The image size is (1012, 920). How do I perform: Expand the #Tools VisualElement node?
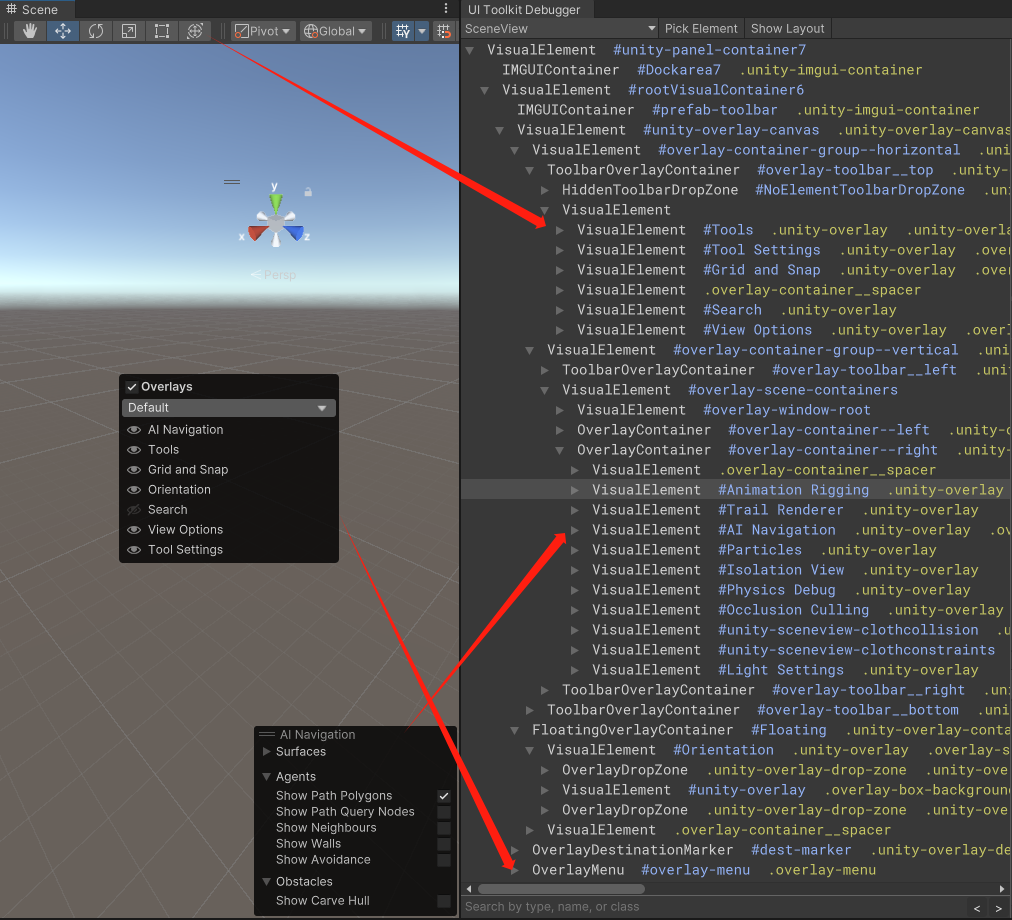(x=560, y=230)
